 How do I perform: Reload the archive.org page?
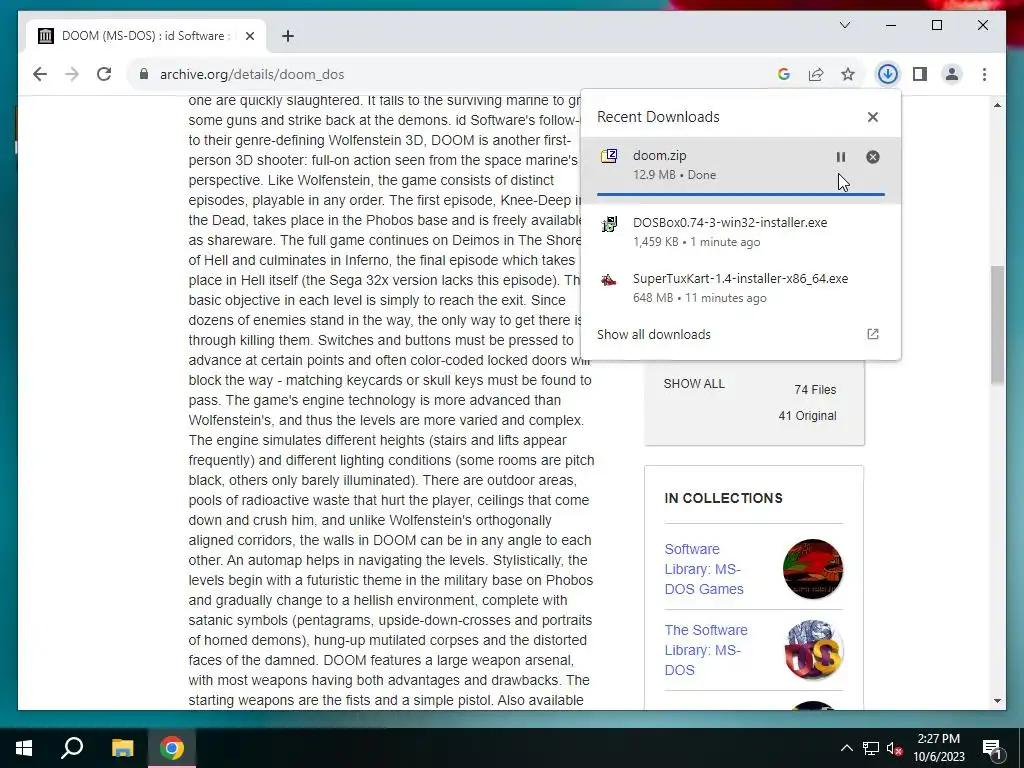[104, 74]
